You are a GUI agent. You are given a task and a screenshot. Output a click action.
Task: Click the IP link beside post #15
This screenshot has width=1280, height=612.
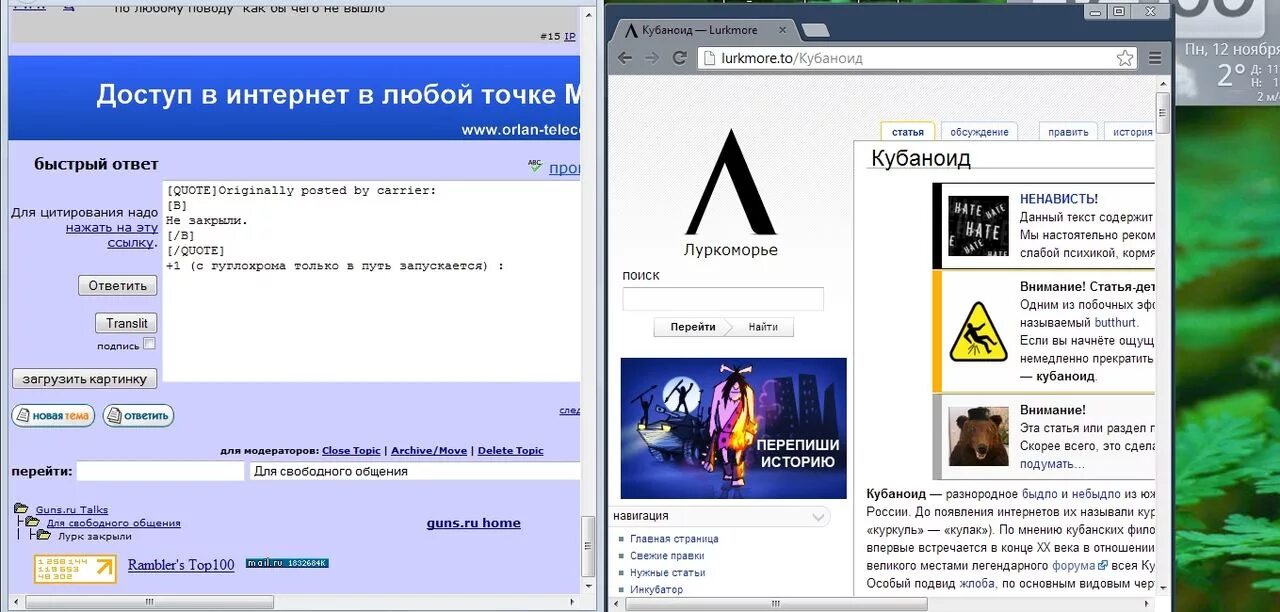tap(570, 36)
